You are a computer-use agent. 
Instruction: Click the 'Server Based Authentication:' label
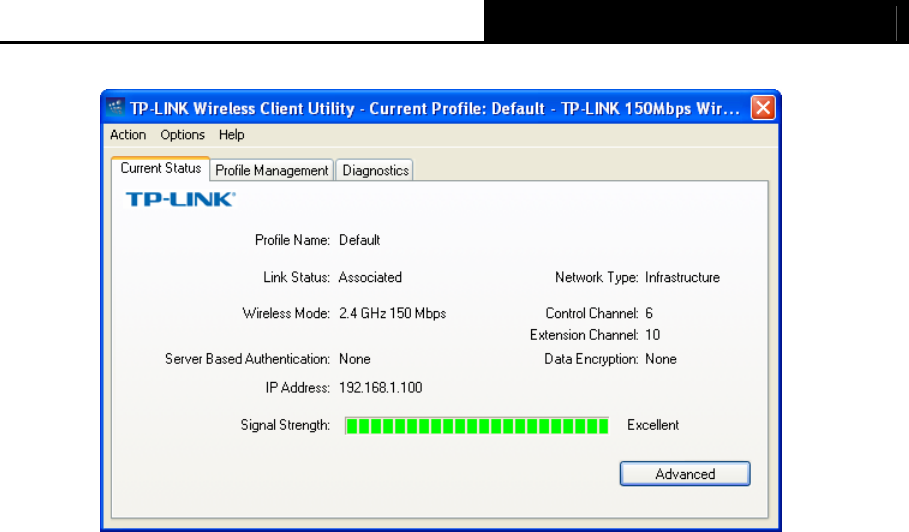[x=248, y=359]
